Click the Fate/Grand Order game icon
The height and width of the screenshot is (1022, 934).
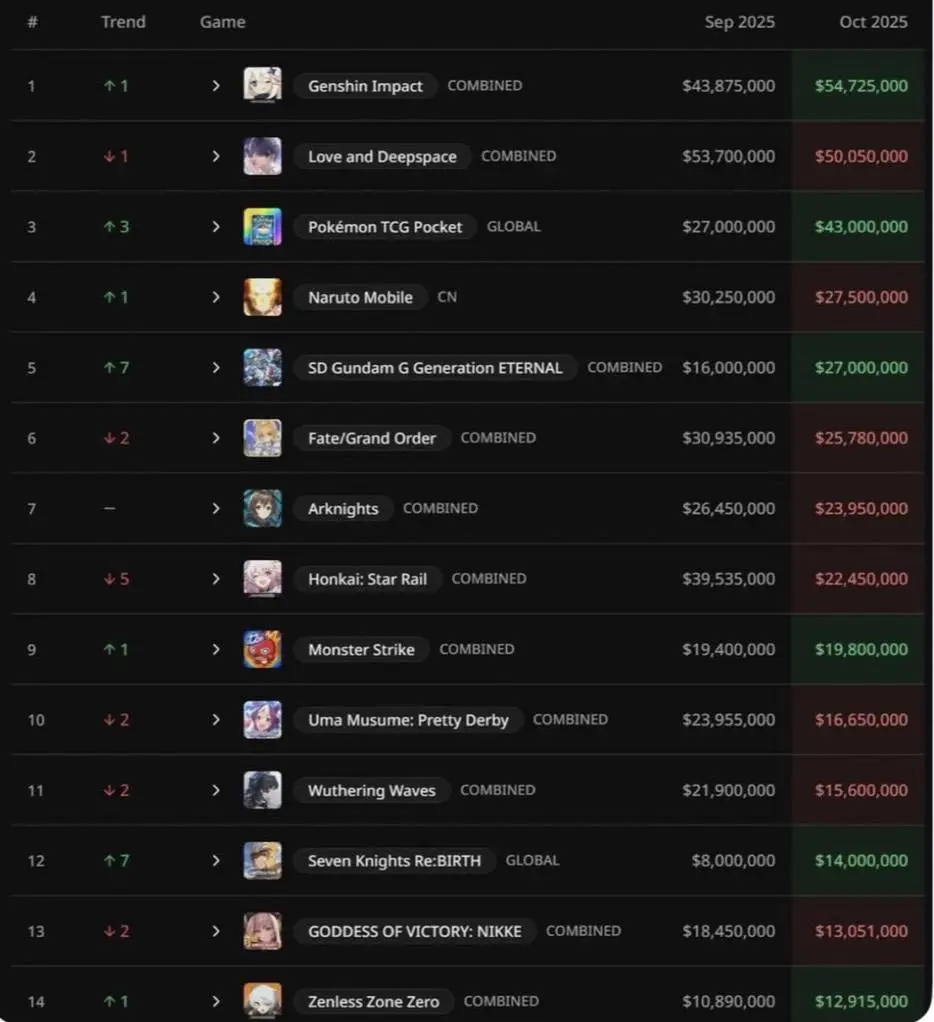(263, 438)
